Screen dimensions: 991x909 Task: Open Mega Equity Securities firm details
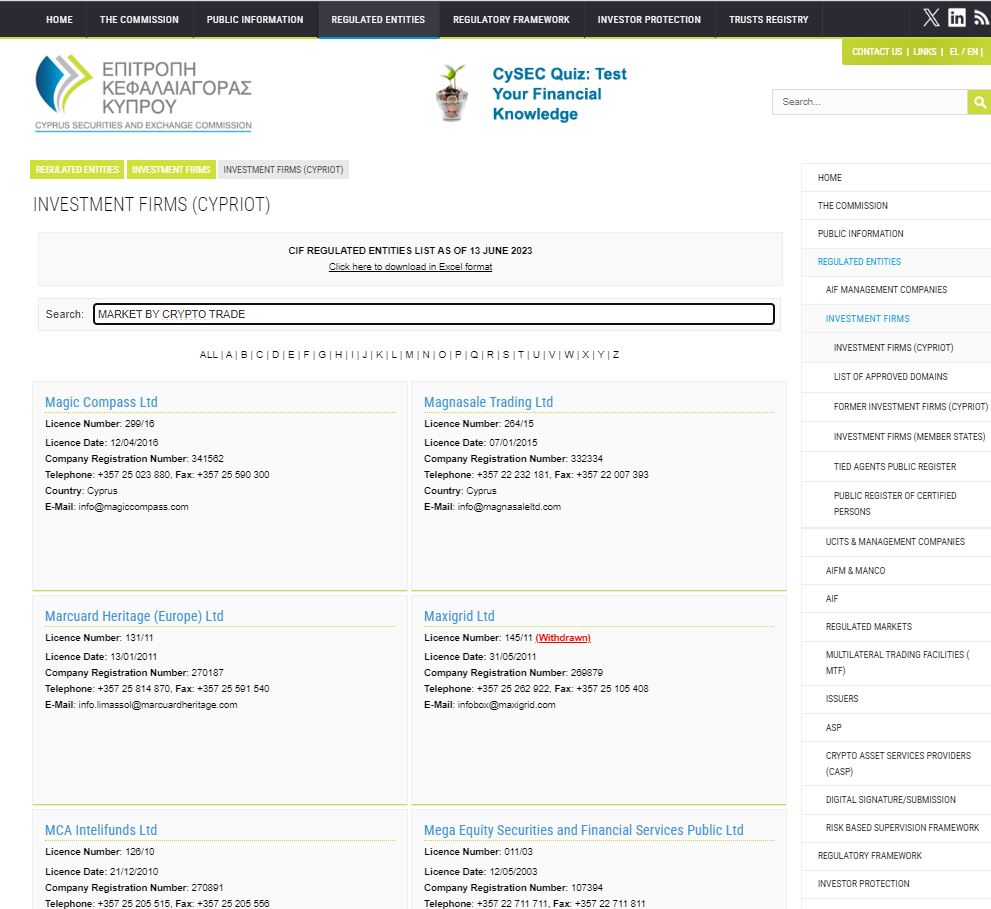coord(583,830)
